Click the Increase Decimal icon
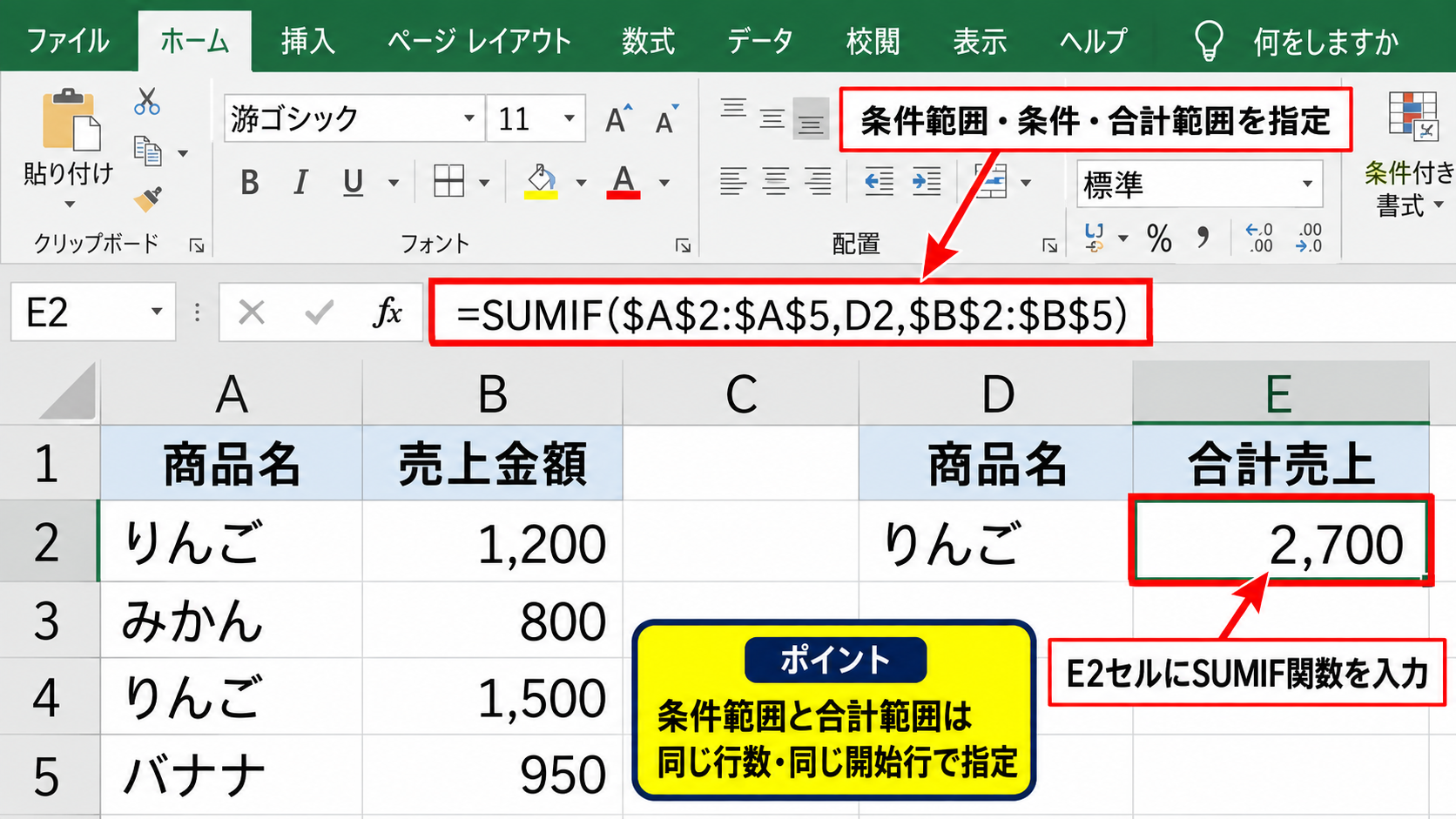 tap(1259, 237)
